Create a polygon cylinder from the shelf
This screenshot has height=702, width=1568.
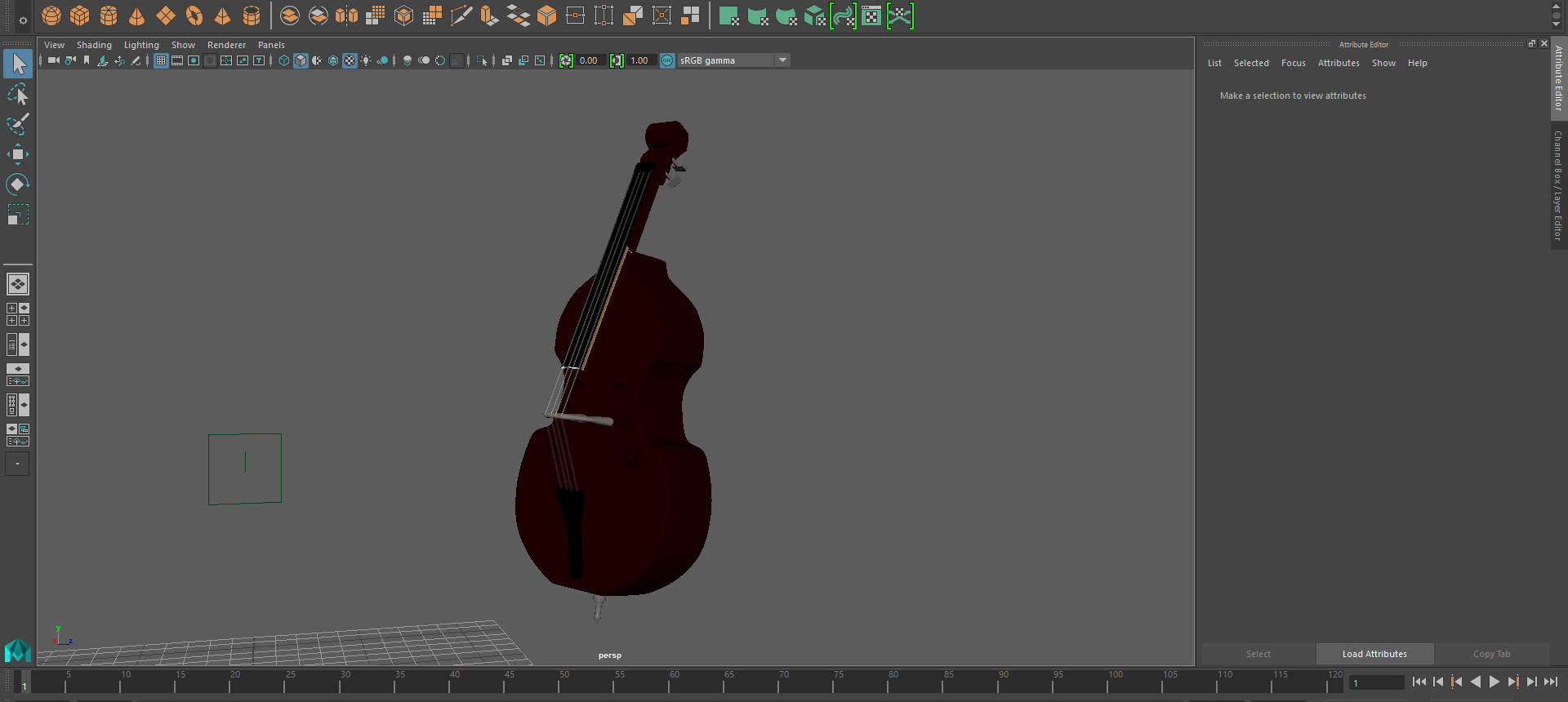tap(109, 16)
